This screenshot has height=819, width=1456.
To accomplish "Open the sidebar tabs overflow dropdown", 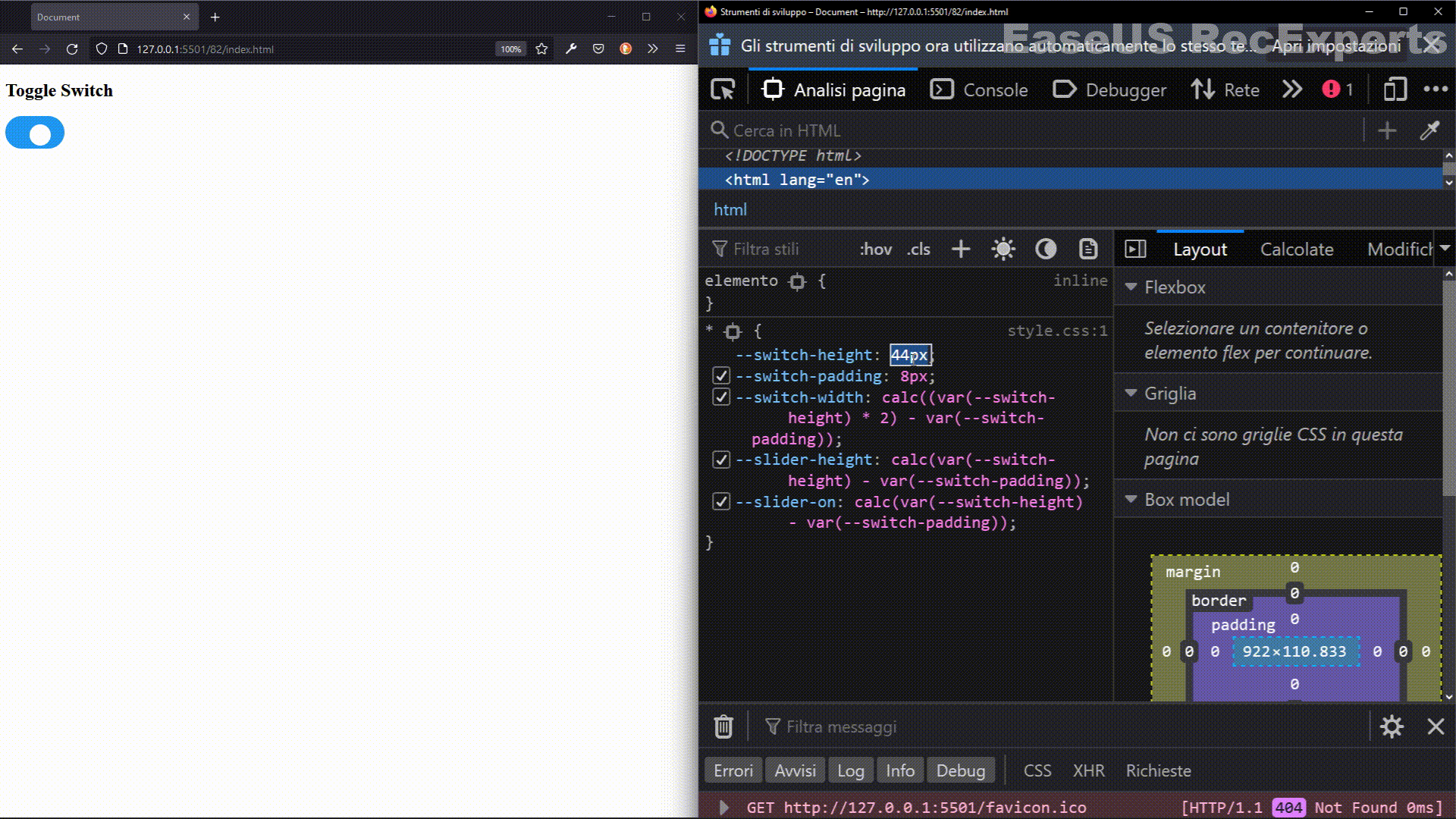I will [1445, 249].
